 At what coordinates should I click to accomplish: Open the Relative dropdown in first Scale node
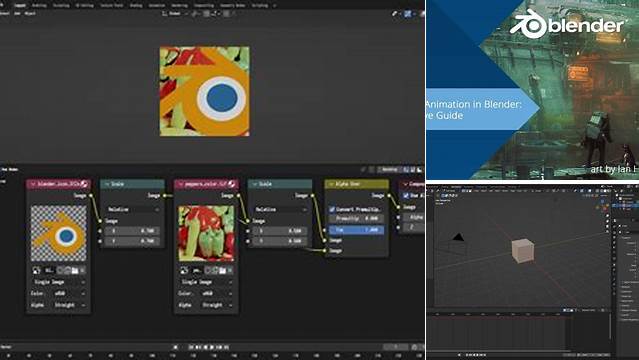coord(132,209)
